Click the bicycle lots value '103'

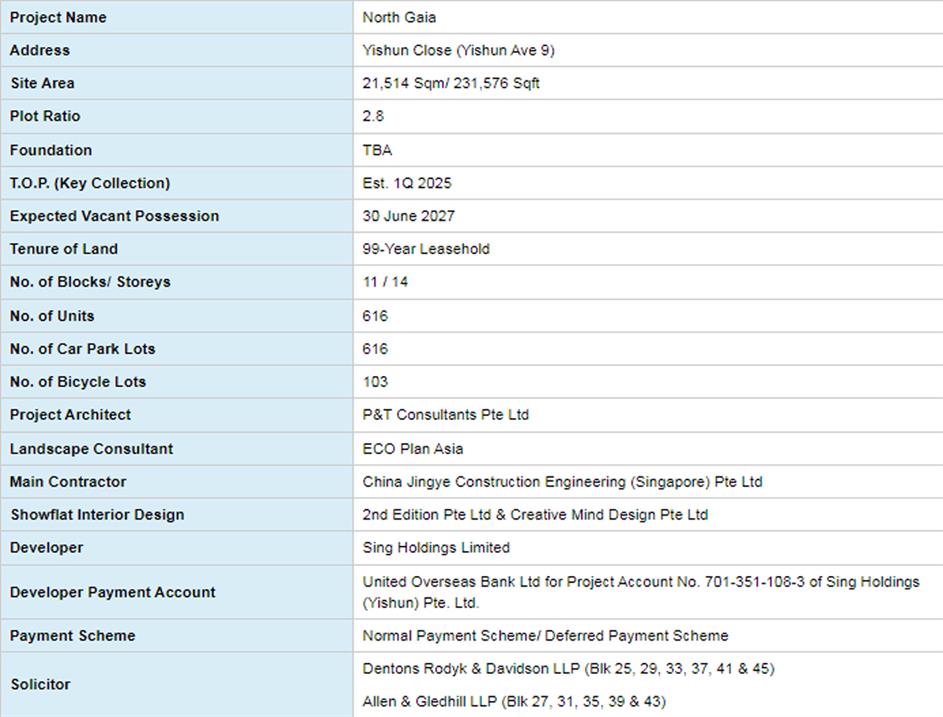click(x=375, y=382)
